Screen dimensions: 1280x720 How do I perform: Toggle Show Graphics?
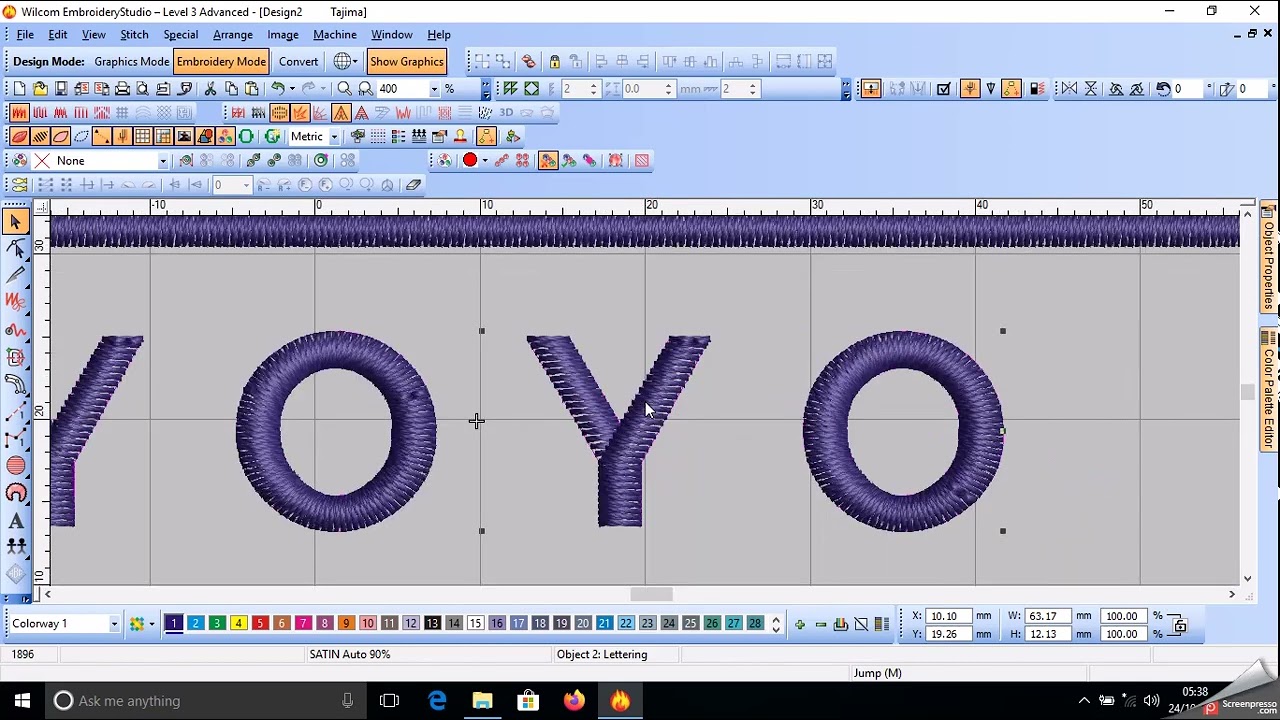[x=406, y=62]
